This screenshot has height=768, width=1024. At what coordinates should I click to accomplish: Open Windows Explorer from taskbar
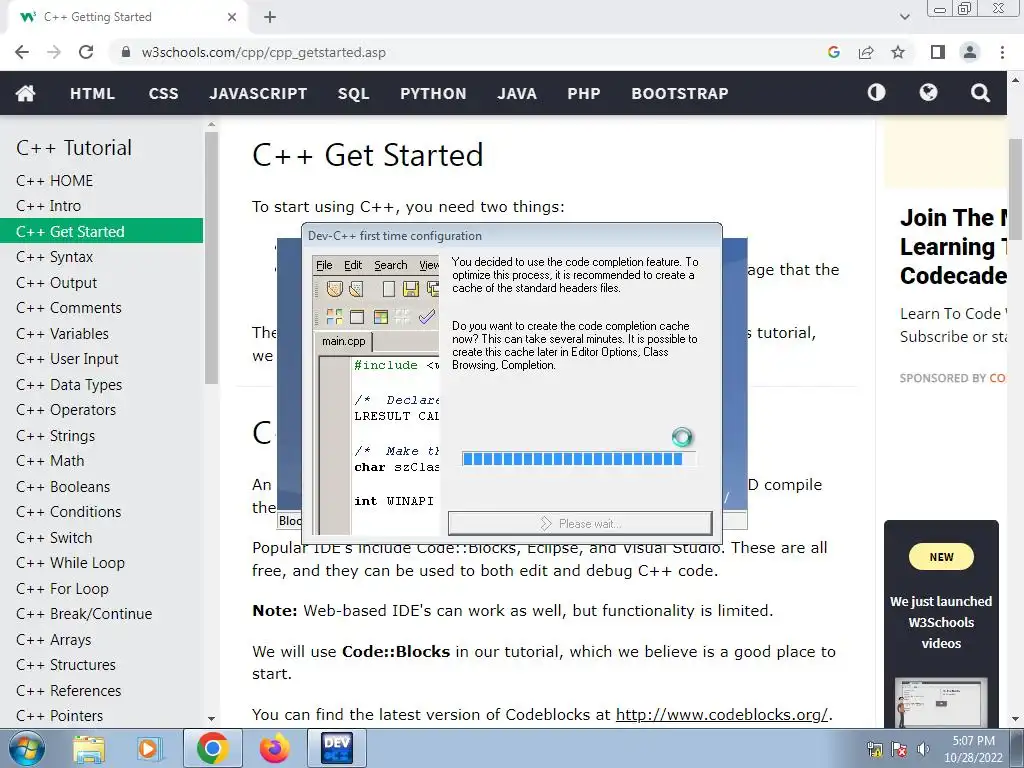point(89,748)
